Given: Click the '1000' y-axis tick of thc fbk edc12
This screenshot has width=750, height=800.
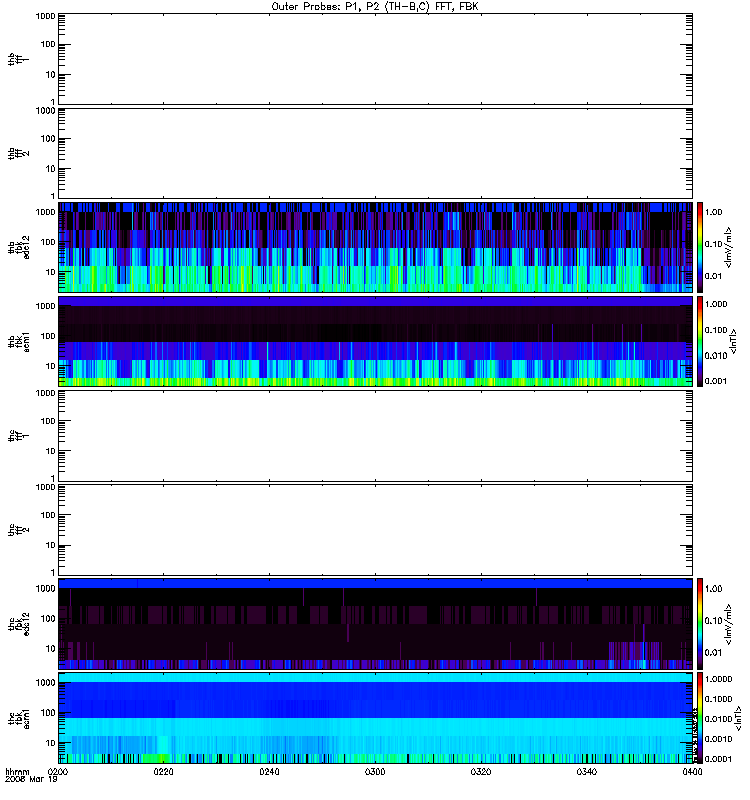Looking at the screenshot, I should tap(45, 589).
